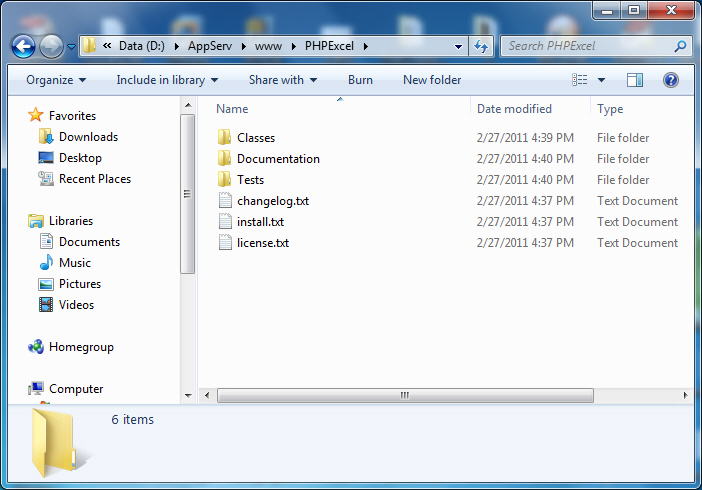Click the Libraries icon in sidebar
Image resolution: width=702 pixels, height=490 pixels.
coord(36,221)
